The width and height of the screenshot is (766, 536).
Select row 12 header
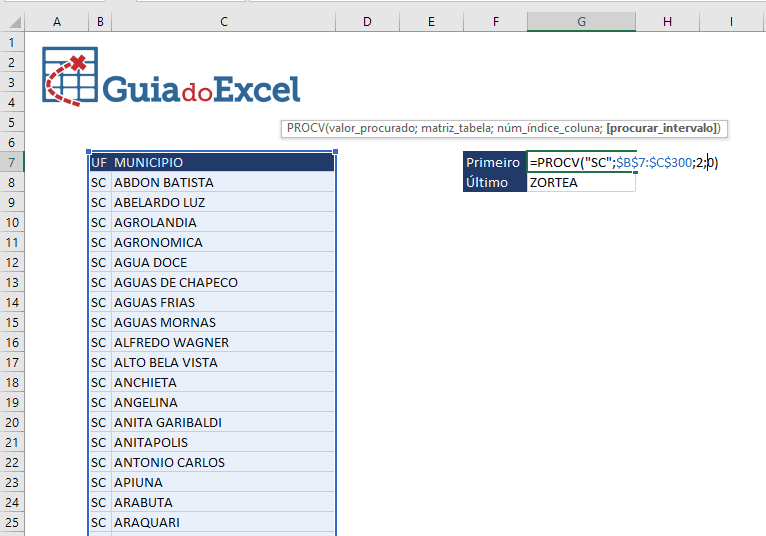pyautogui.click(x=12, y=262)
